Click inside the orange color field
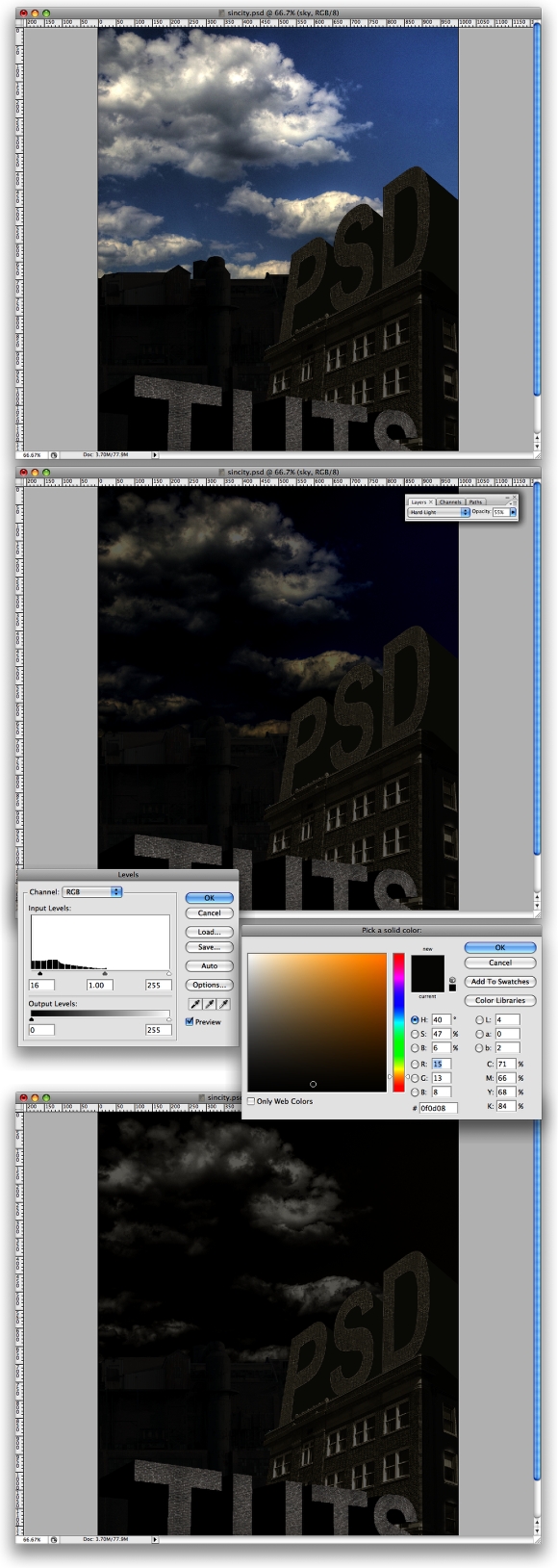 coord(317,1022)
